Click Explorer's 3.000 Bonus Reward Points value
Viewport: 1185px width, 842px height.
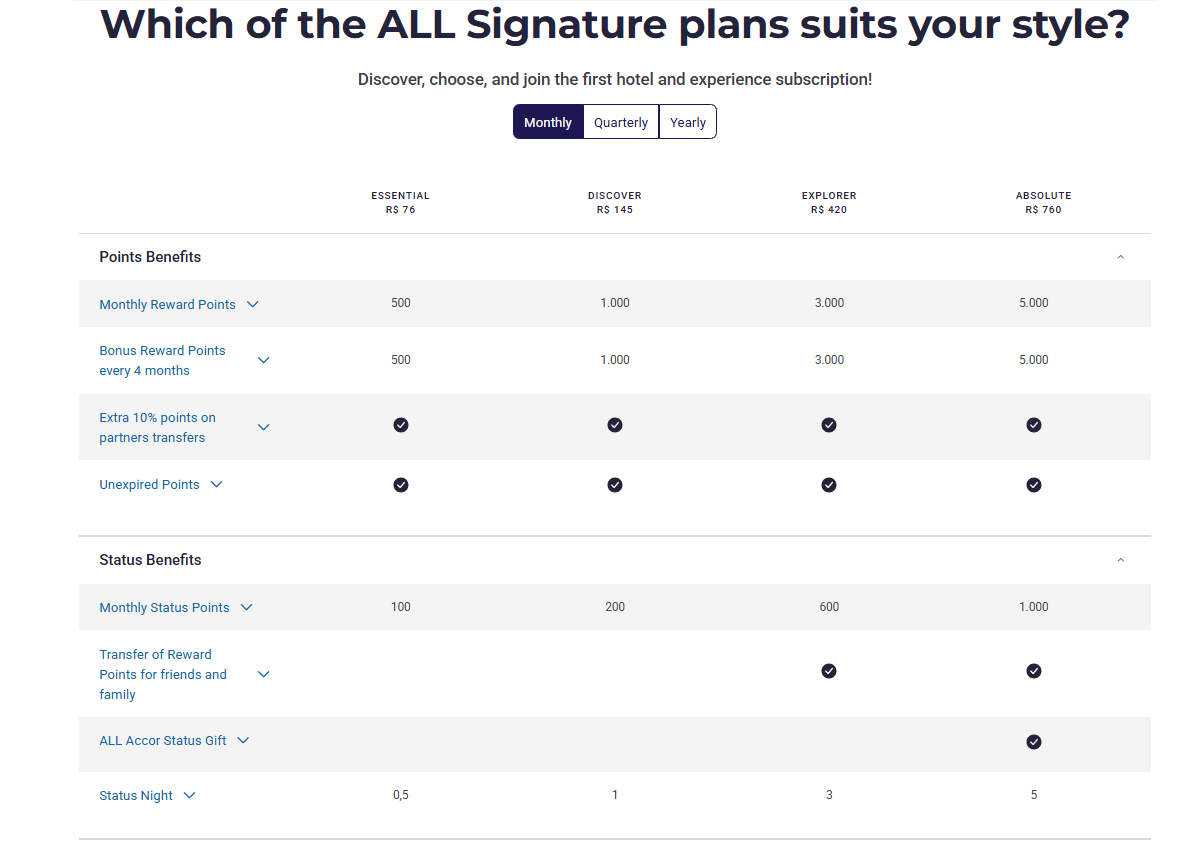click(x=829, y=360)
